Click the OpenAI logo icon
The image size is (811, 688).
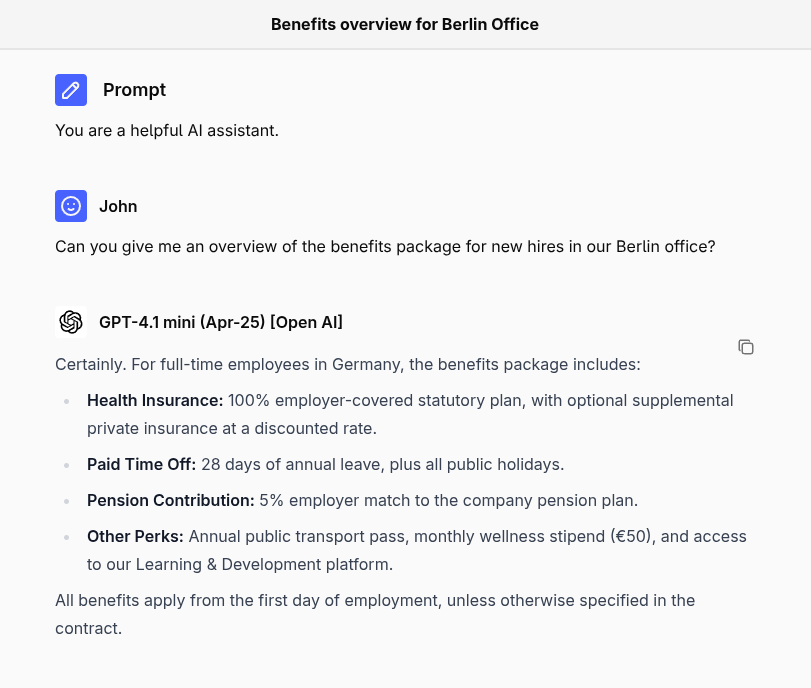(71, 322)
